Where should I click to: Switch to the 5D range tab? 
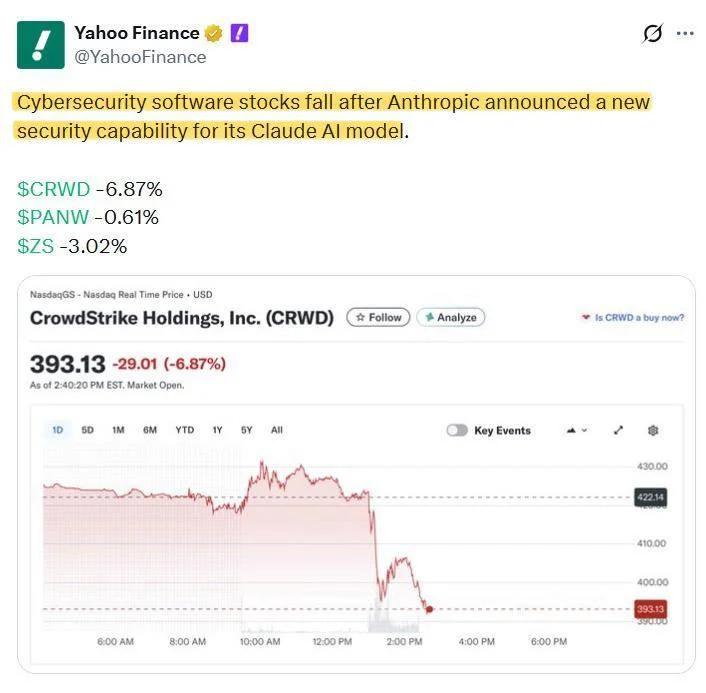tap(87, 430)
